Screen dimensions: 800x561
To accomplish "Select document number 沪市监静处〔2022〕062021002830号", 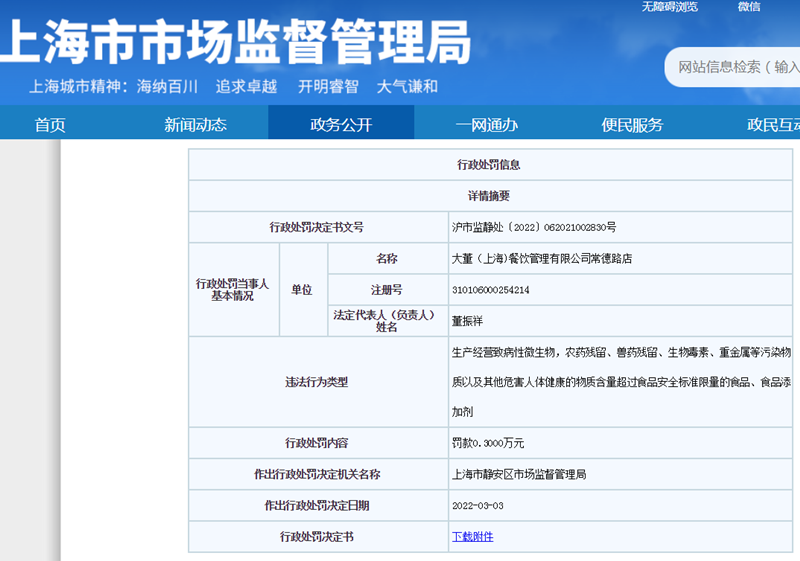I will [x=534, y=227].
